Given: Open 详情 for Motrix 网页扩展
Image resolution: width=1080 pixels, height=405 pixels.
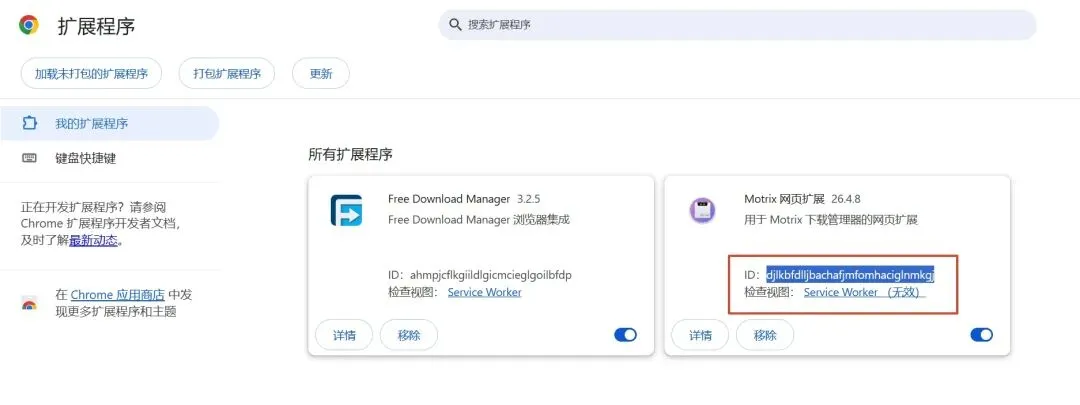Looking at the screenshot, I should tap(700, 335).
